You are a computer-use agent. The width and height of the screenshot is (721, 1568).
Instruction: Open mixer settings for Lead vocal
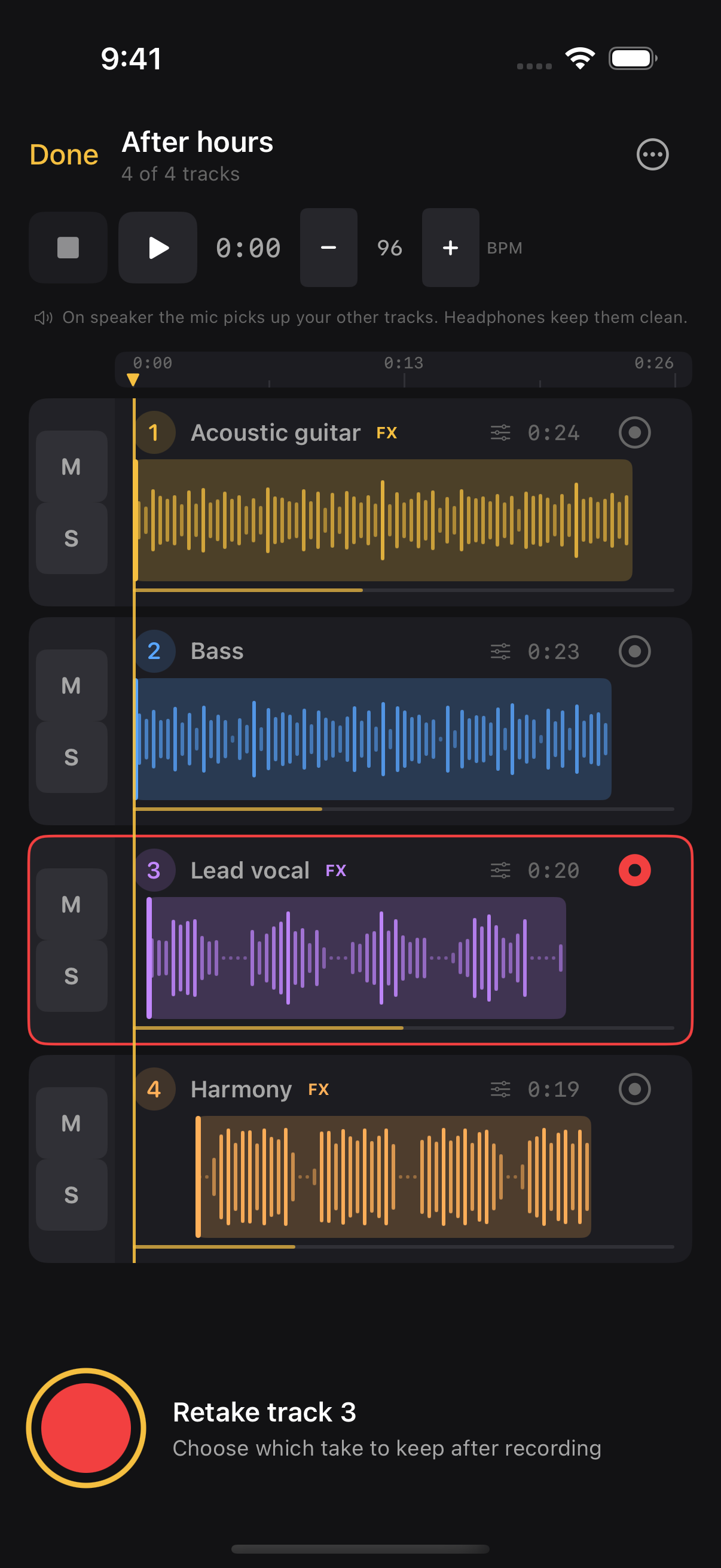(500, 871)
